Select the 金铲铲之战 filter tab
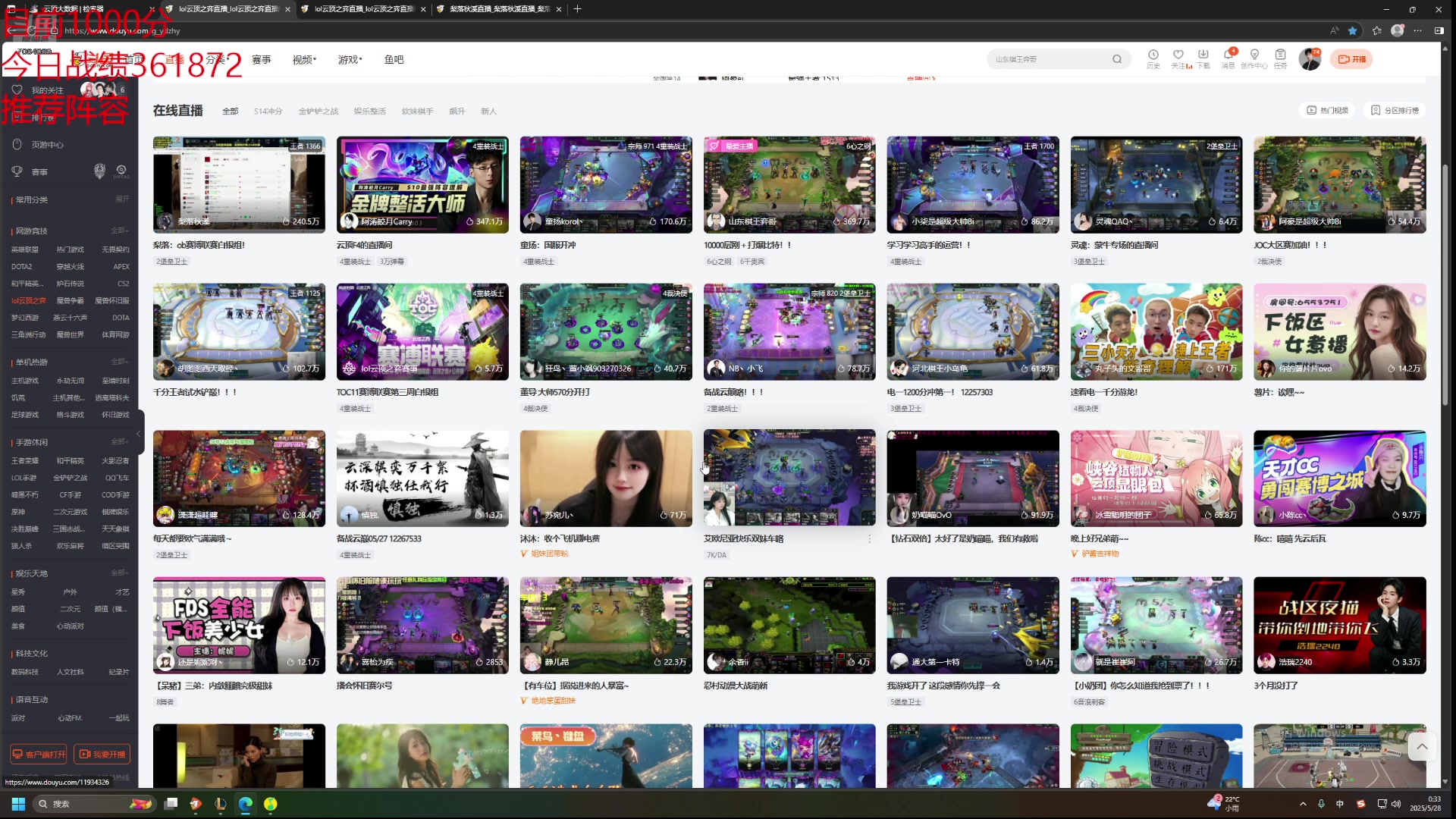This screenshot has width=1456, height=819. [x=318, y=111]
